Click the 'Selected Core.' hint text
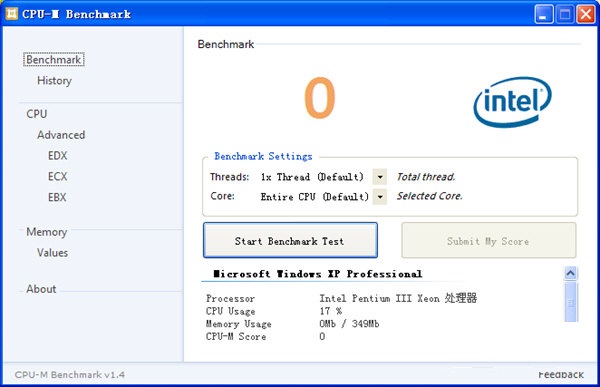The image size is (600, 387). pyautogui.click(x=429, y=196)
